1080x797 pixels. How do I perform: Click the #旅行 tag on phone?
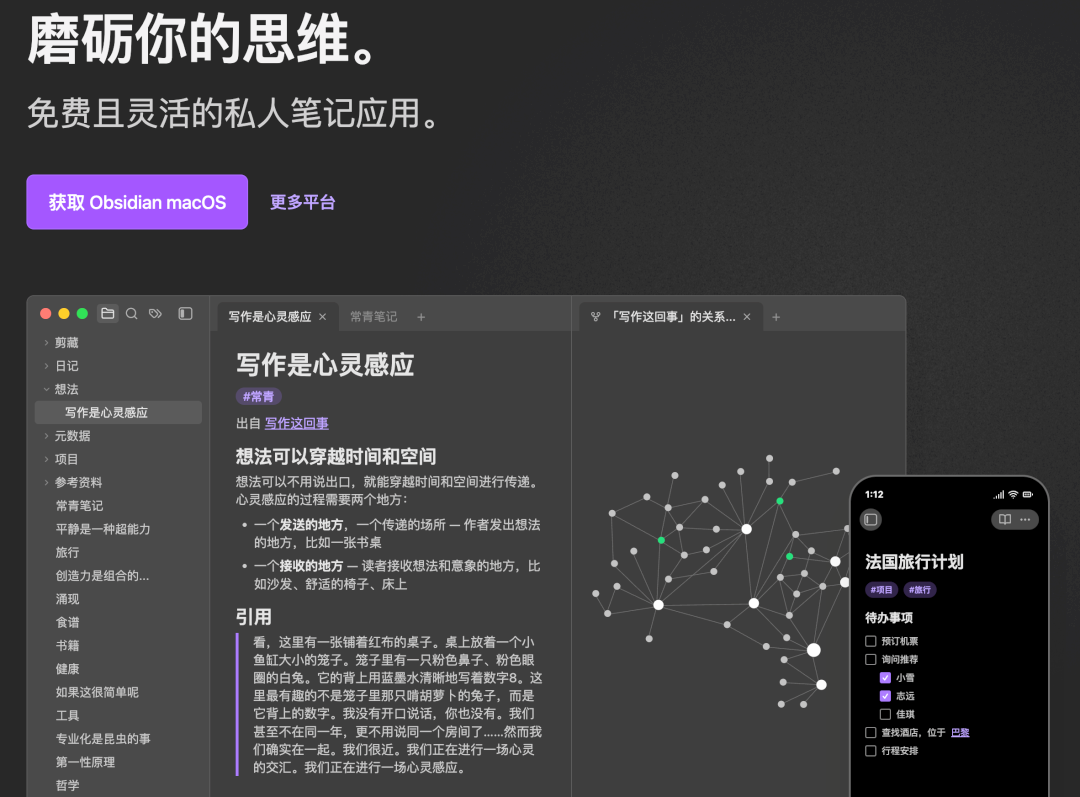click(x=920, y=590)
